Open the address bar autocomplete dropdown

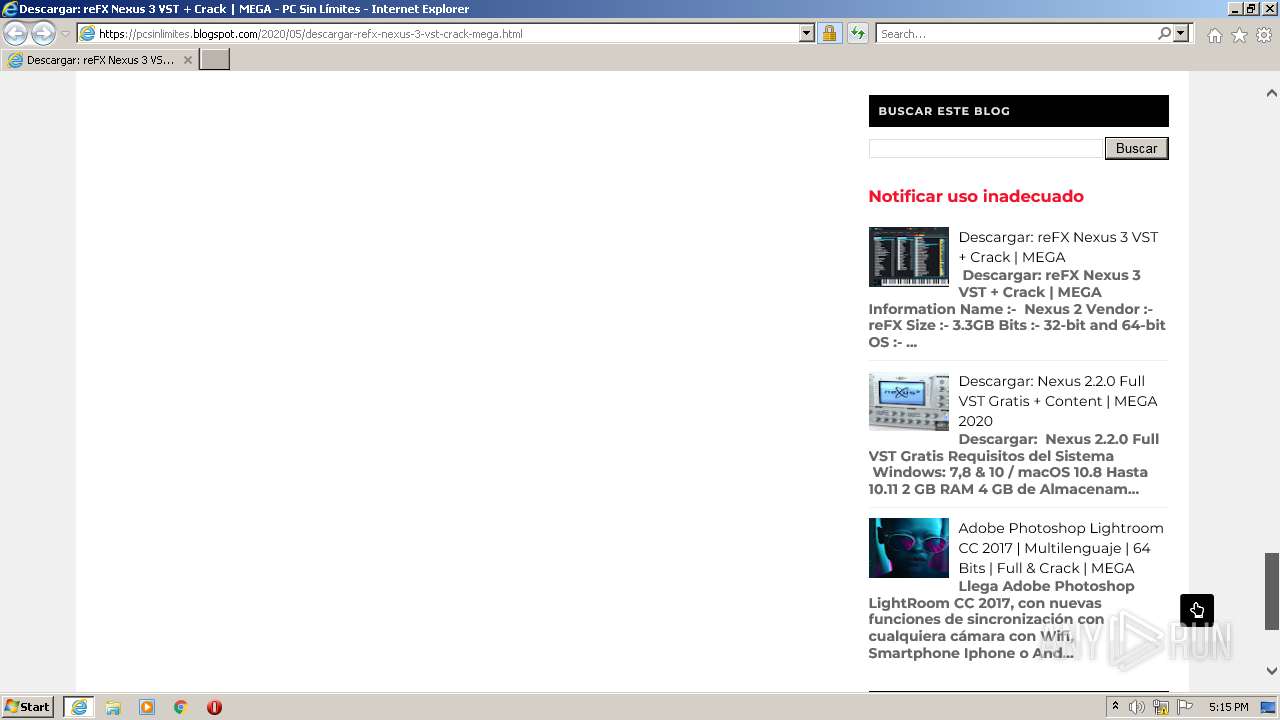[807, 33]
